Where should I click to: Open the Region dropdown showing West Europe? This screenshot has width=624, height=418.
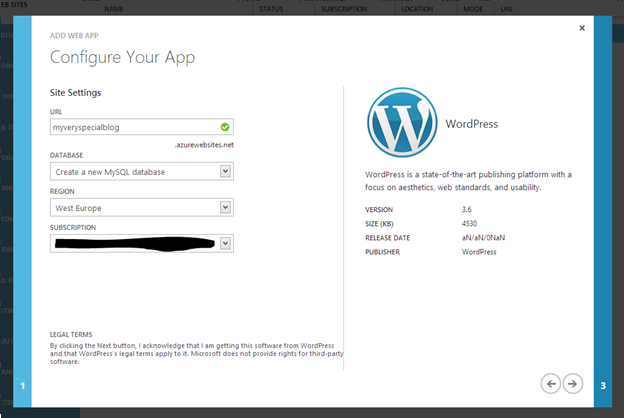point(142,208)
